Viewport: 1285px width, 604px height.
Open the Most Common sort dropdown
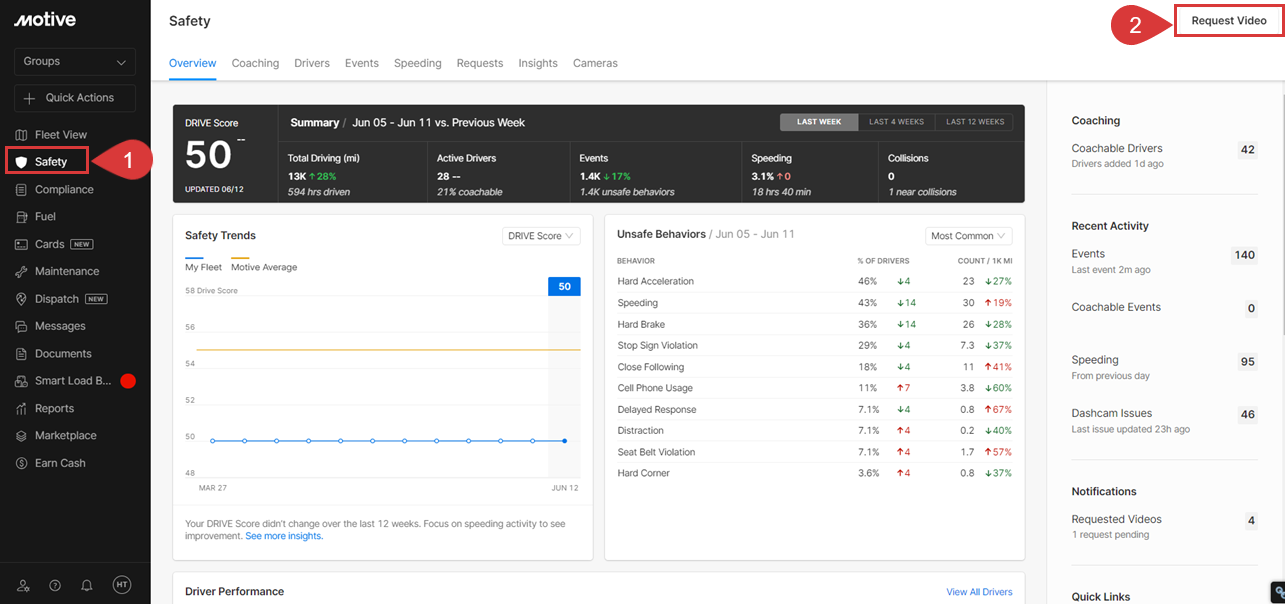968,236
